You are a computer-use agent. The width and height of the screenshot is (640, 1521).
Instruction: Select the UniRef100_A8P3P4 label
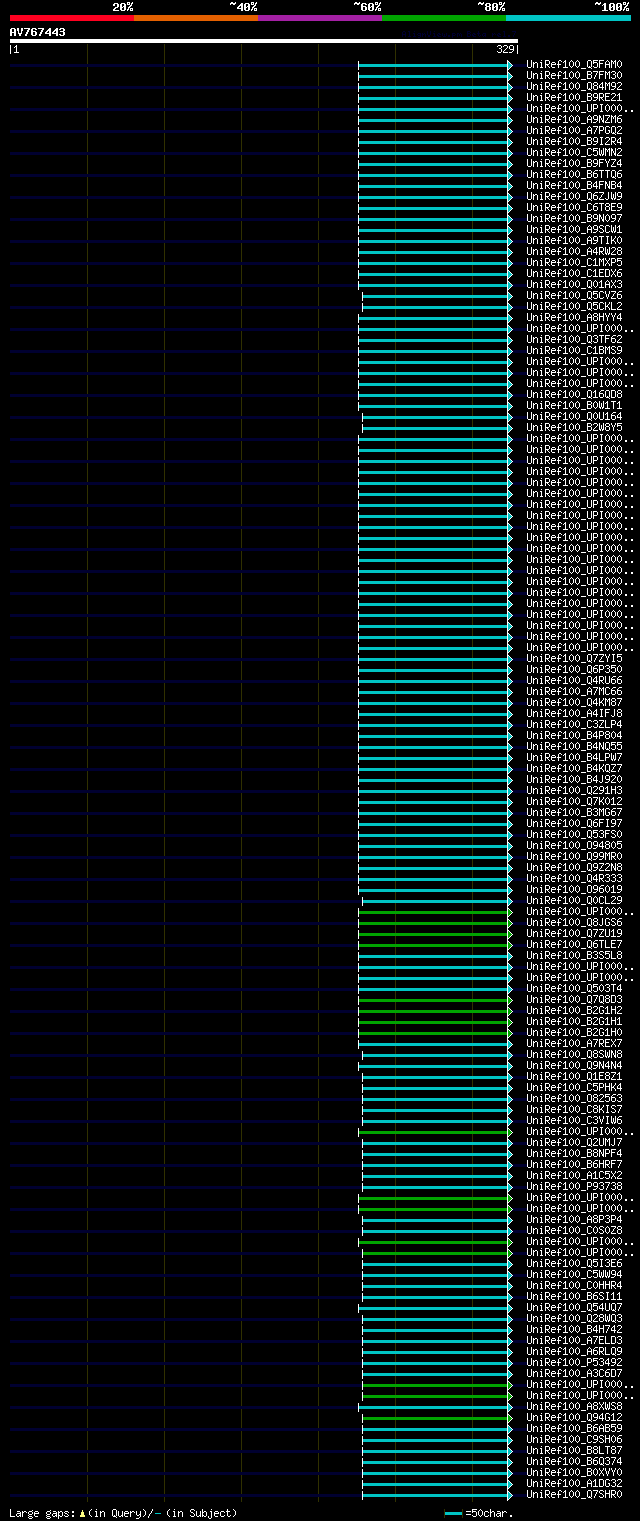[574, 1220]
